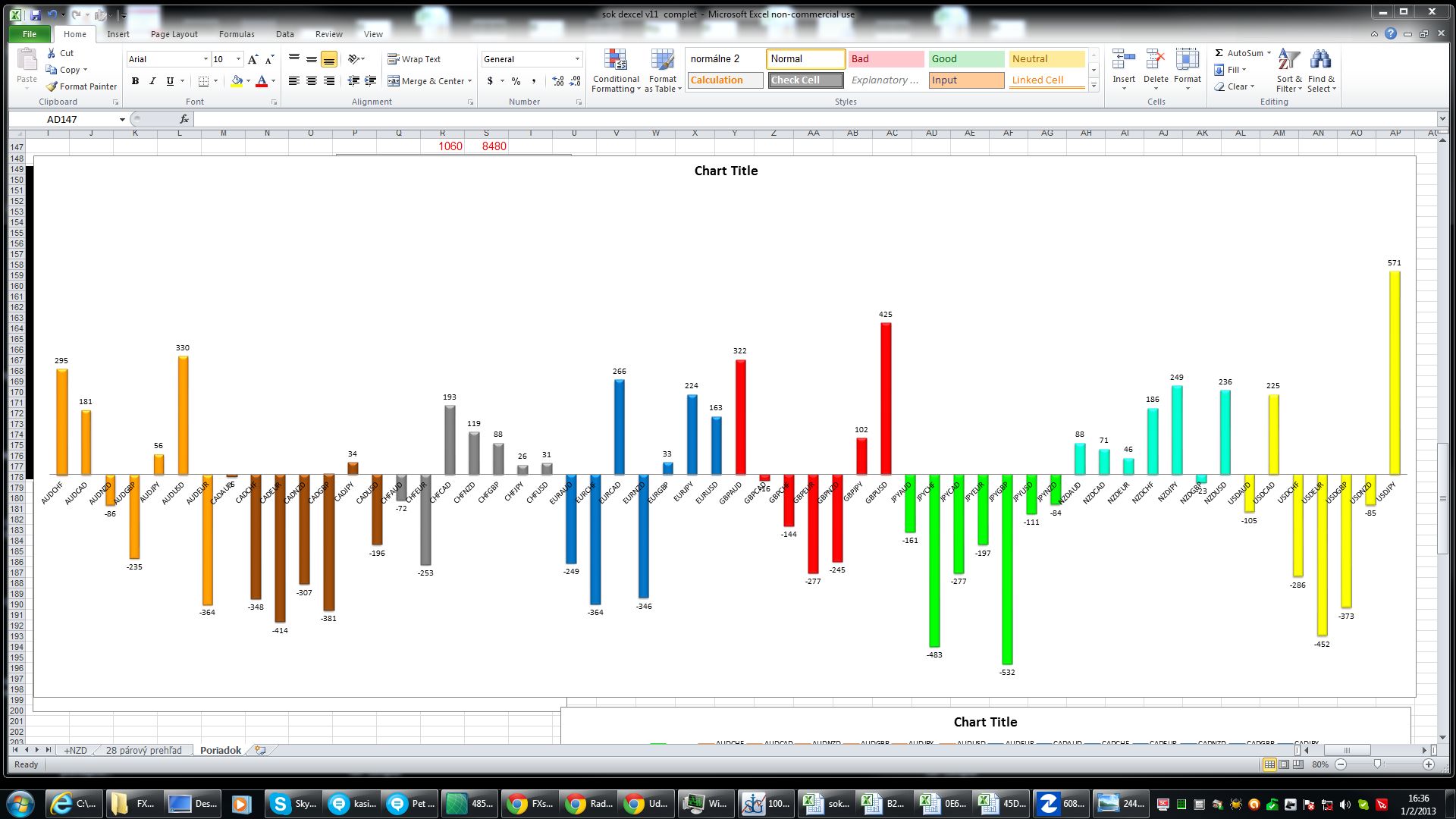Open the Formulas tab
This screenshot has width=1456, height=819.
tap(237, 34)
